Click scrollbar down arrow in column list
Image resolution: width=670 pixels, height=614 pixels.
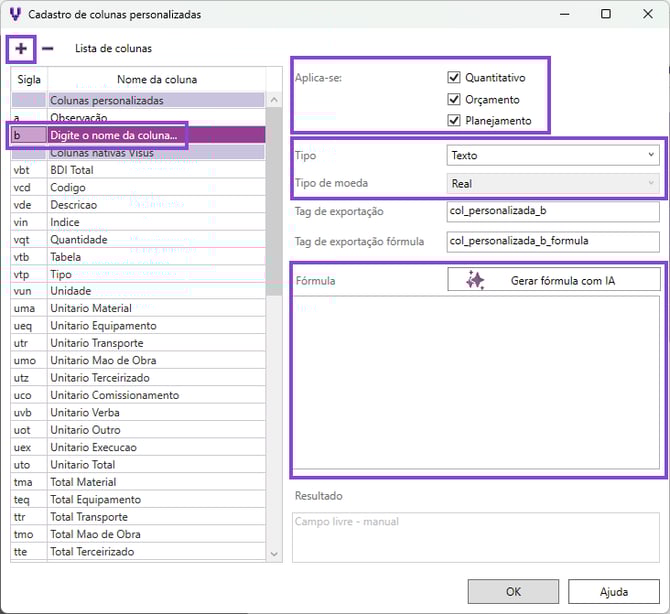click(275, 552)
